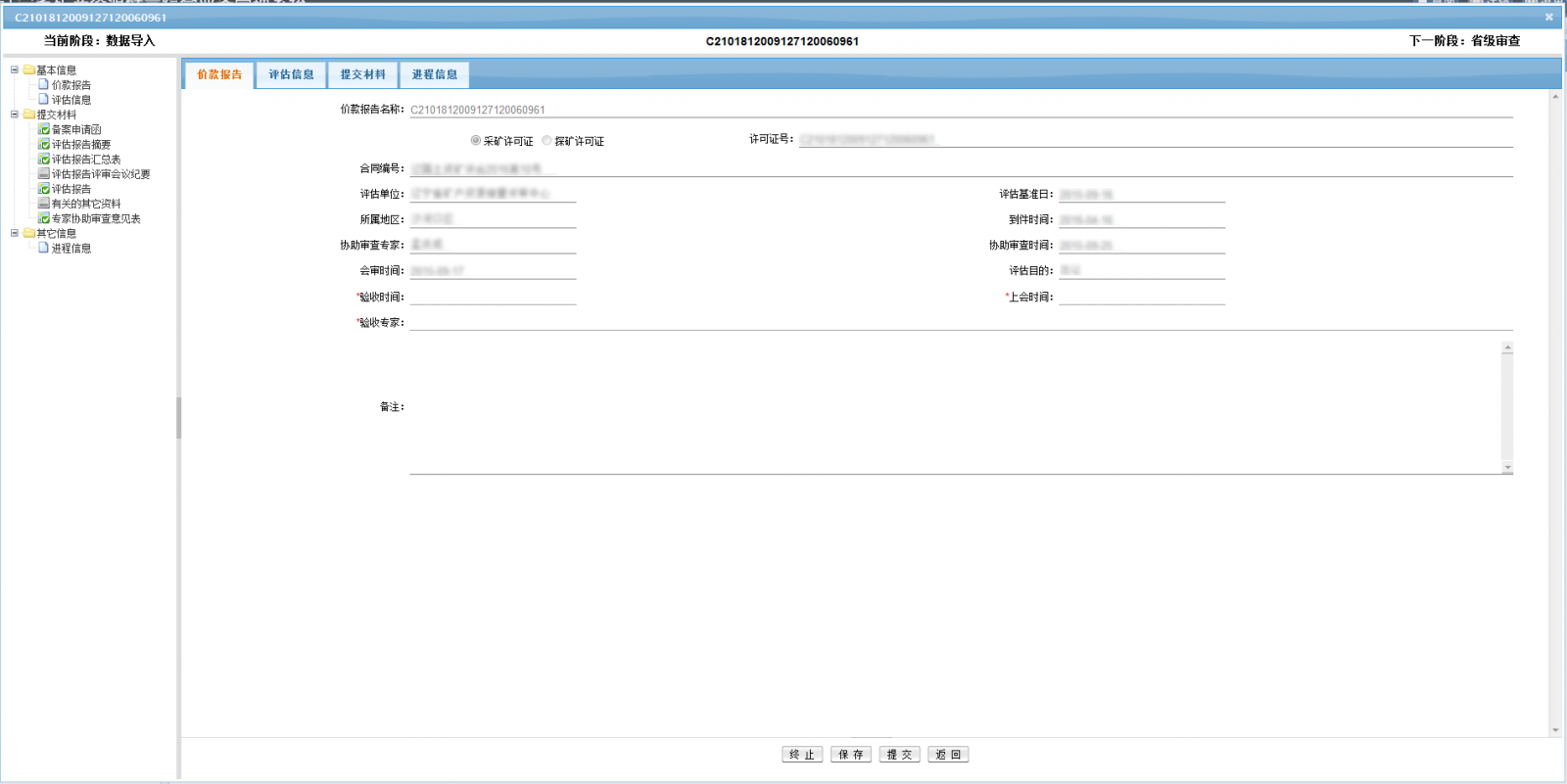Click the 备案申请函 checked document icon

pyautogui.click(x=44, y=129)
